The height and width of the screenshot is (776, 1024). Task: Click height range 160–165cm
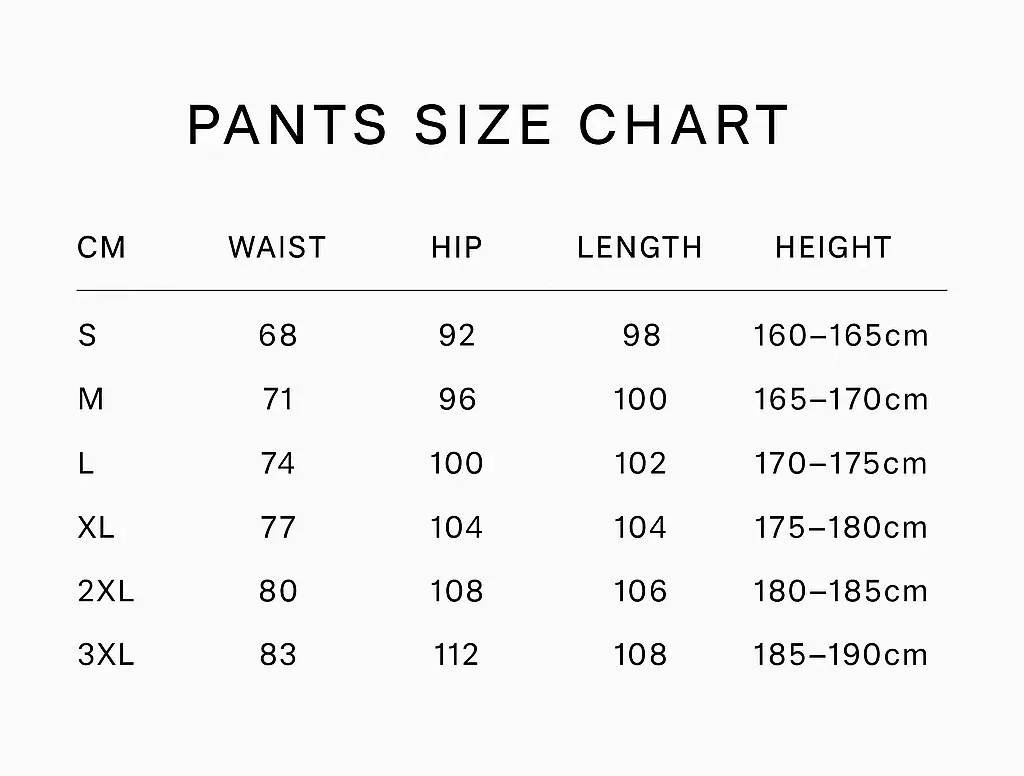click(841, 335)
